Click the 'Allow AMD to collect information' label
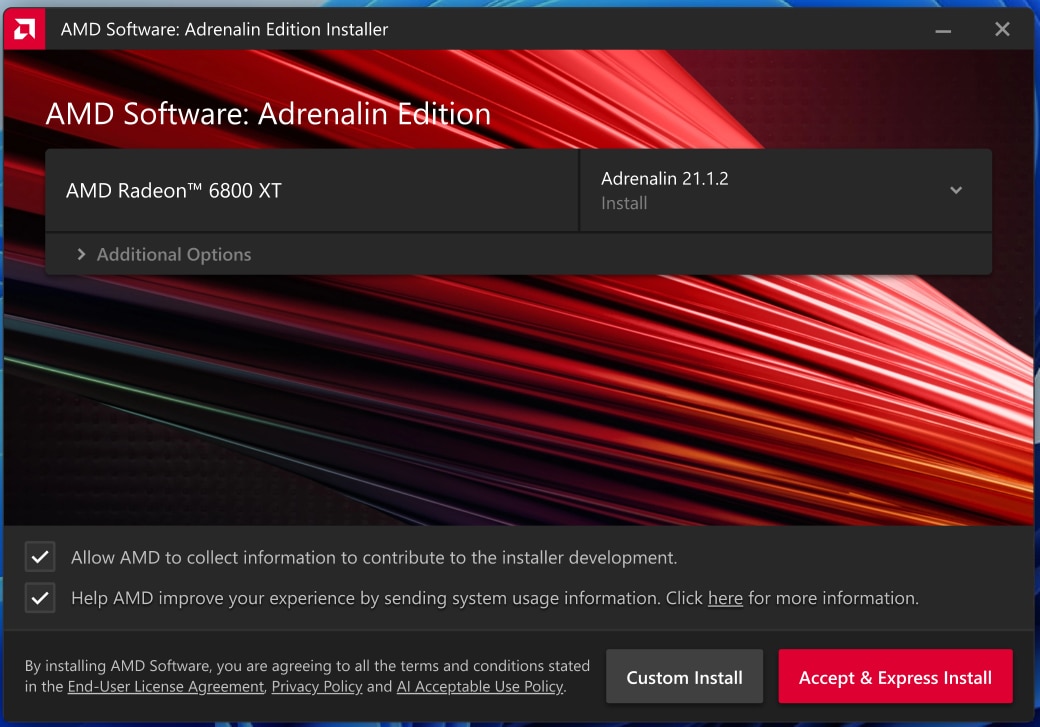This screenshot has height=727, width=1040. click(x=373, y=557)
